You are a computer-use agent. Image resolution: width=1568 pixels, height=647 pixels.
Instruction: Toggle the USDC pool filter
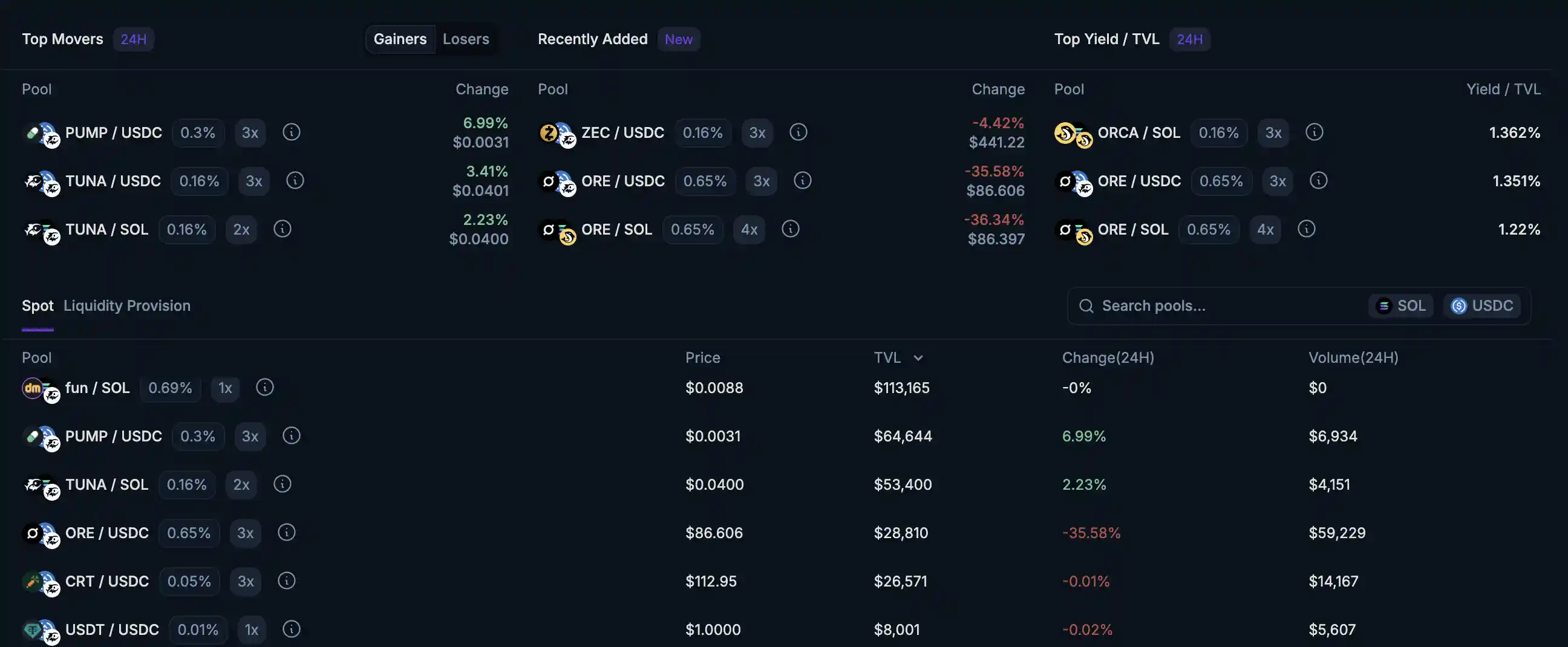(1482, 305)
